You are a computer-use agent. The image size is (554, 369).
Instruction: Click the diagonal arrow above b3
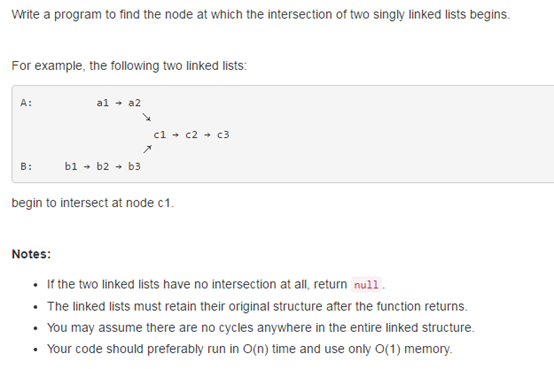point(147,149)
